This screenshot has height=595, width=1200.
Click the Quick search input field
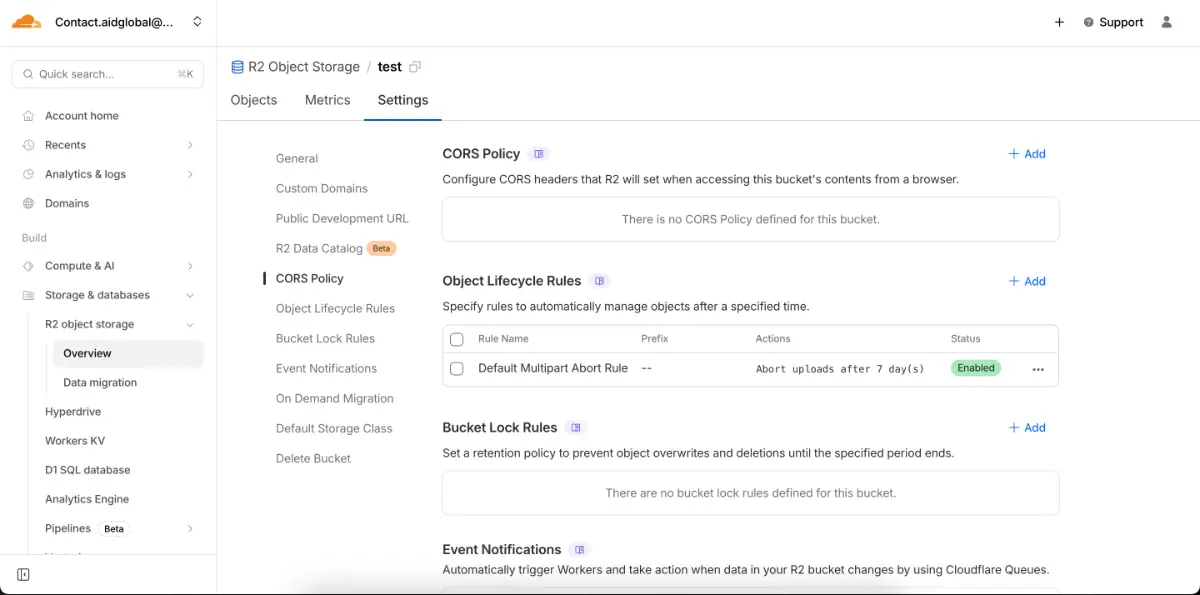[x=105, y=74]
